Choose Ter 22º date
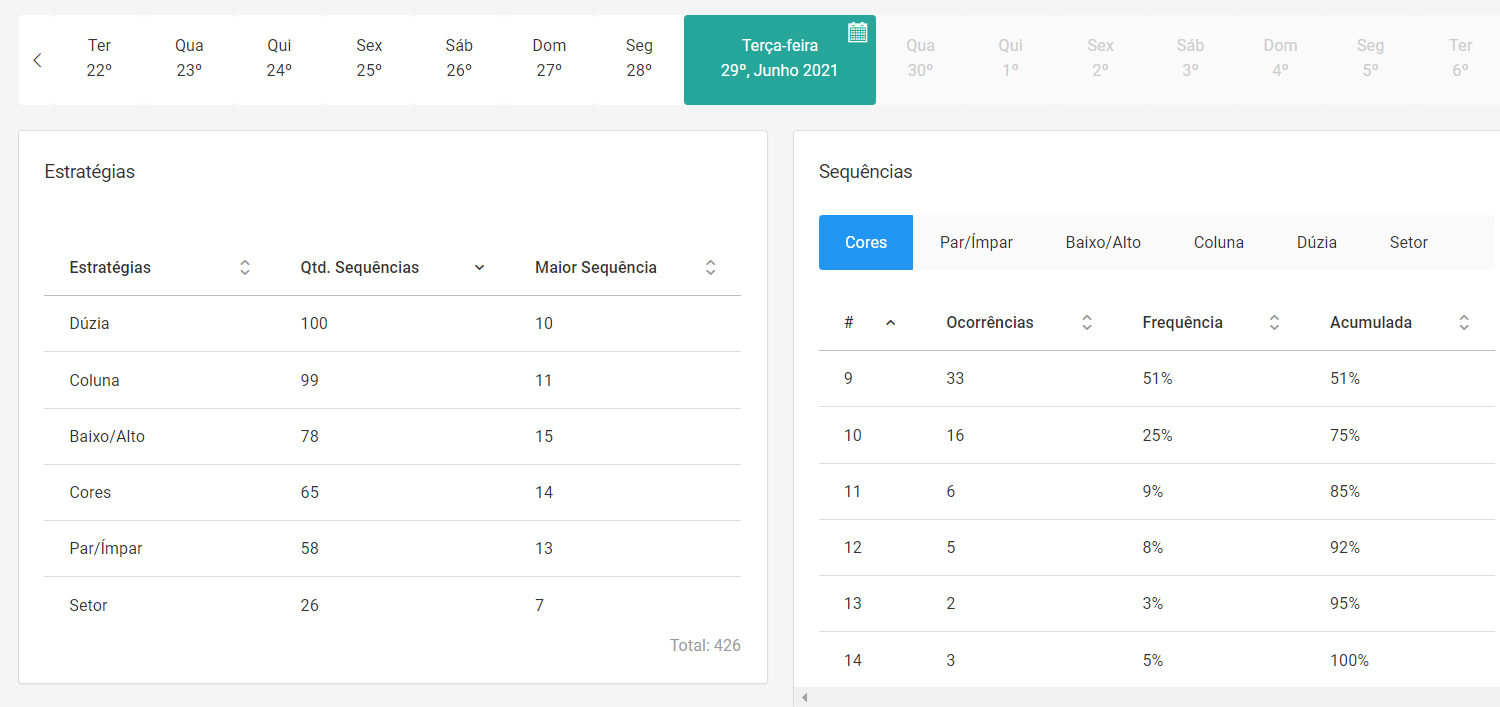 [x=99, y=59]
